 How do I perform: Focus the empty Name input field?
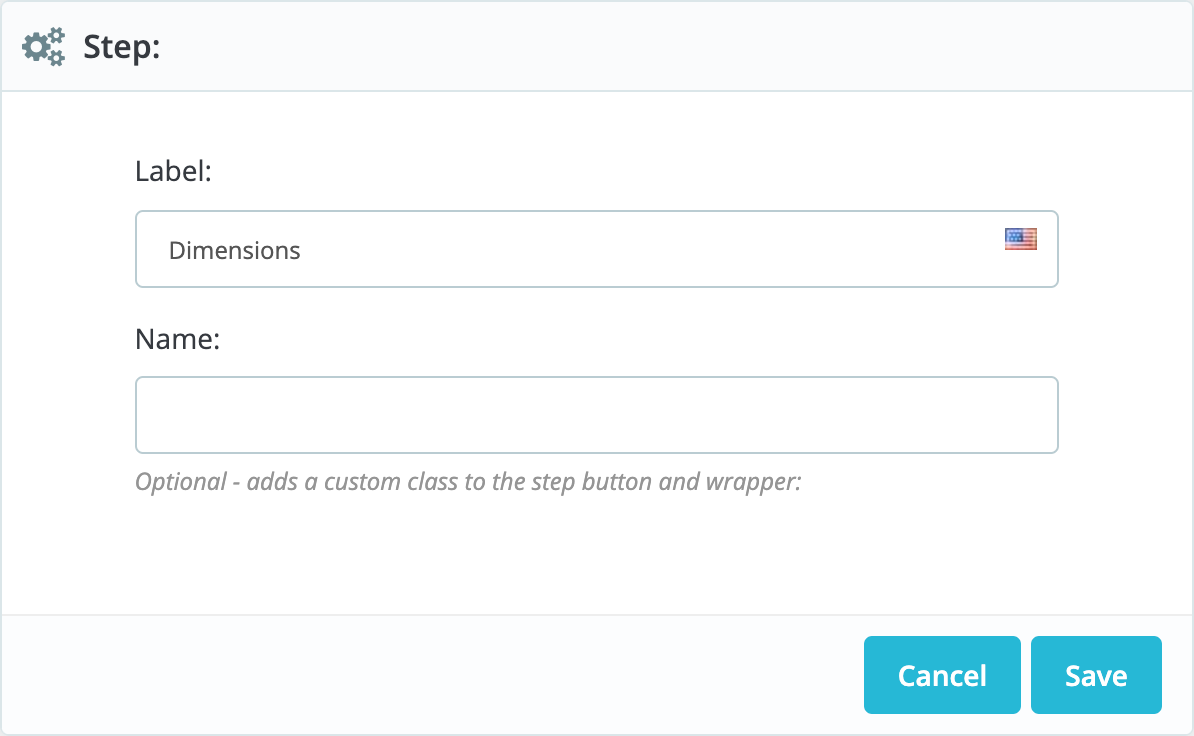[x=596, y=415]
